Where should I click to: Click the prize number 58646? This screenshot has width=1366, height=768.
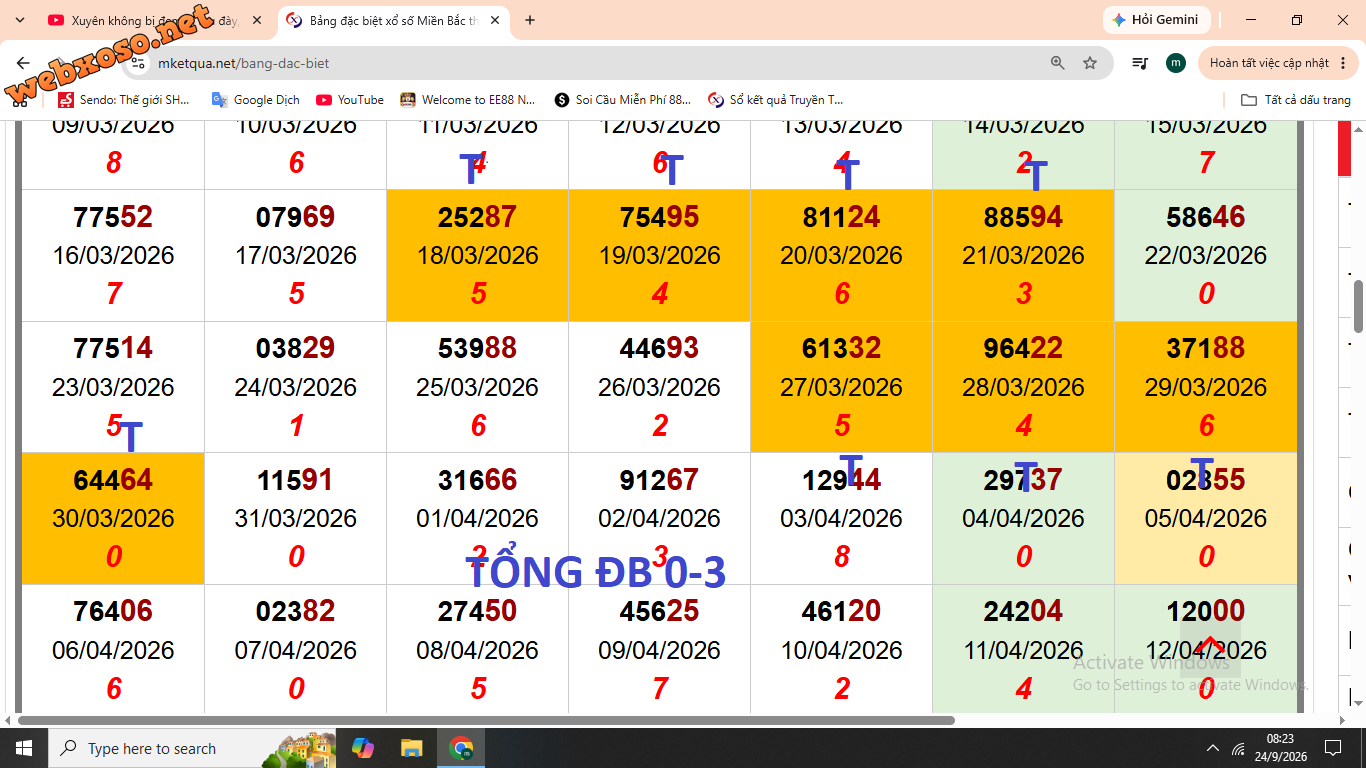coord(1206,217)
